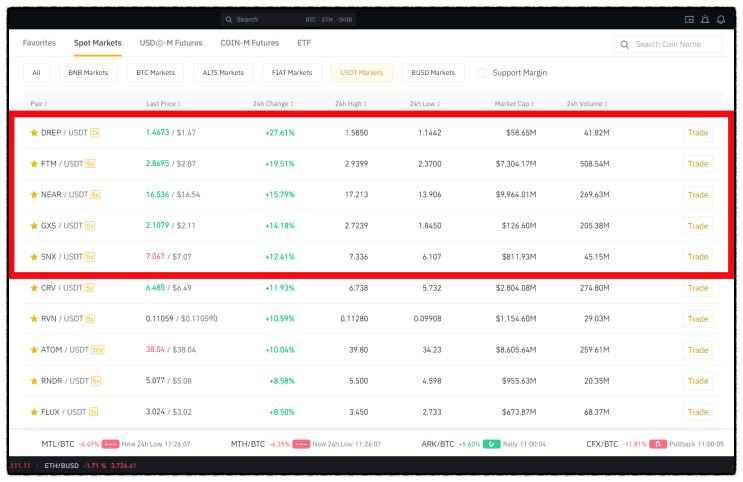Sort the table by 24h Low
The image size is (743, 482).
click(425, 104)
